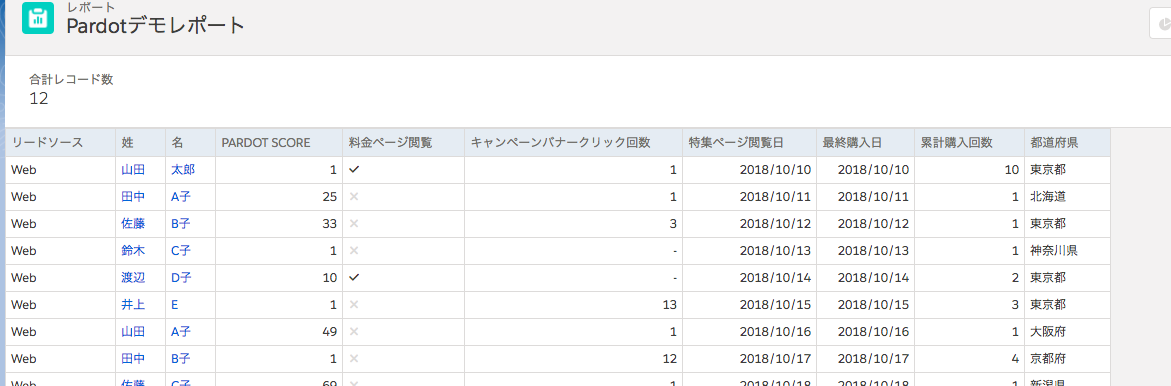Select Pardot score 25 cell
The width and height of the screenshot is (1171, 386).
[279, 196]
